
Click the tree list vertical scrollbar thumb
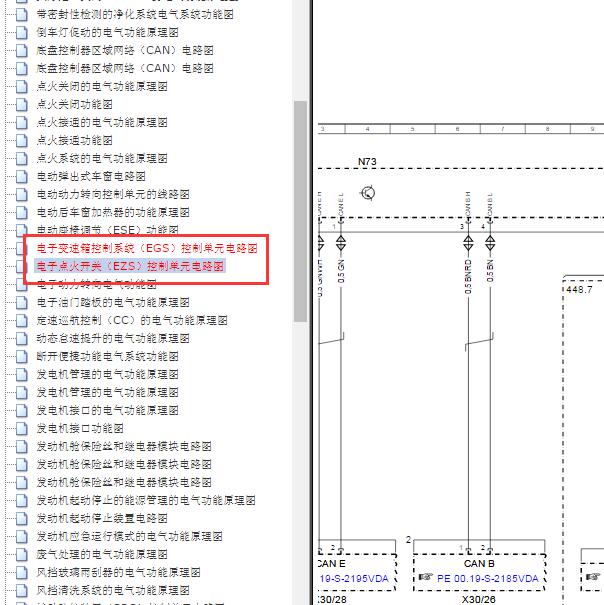point(300,211)
